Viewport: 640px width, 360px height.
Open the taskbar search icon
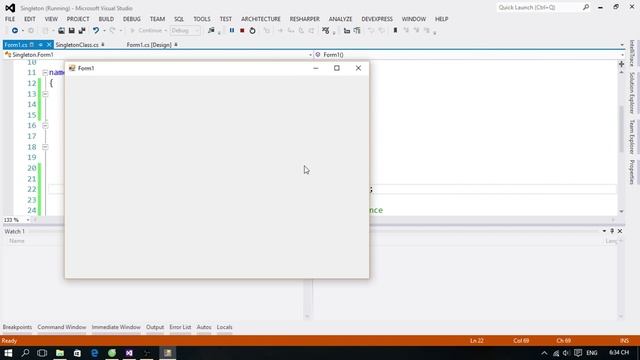[x=25, y=353]
